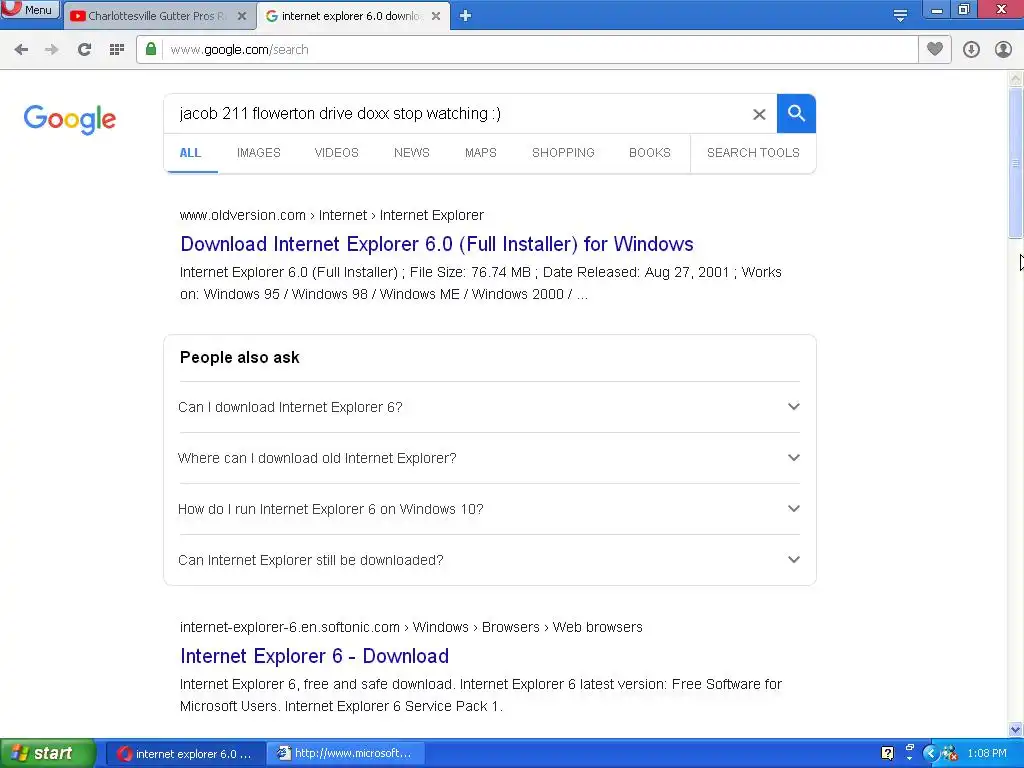Image resolution: width=1024 pixels, height=768 pixels.
Task: Open the tab menu icon in title bar
Action: pos(900,16)
